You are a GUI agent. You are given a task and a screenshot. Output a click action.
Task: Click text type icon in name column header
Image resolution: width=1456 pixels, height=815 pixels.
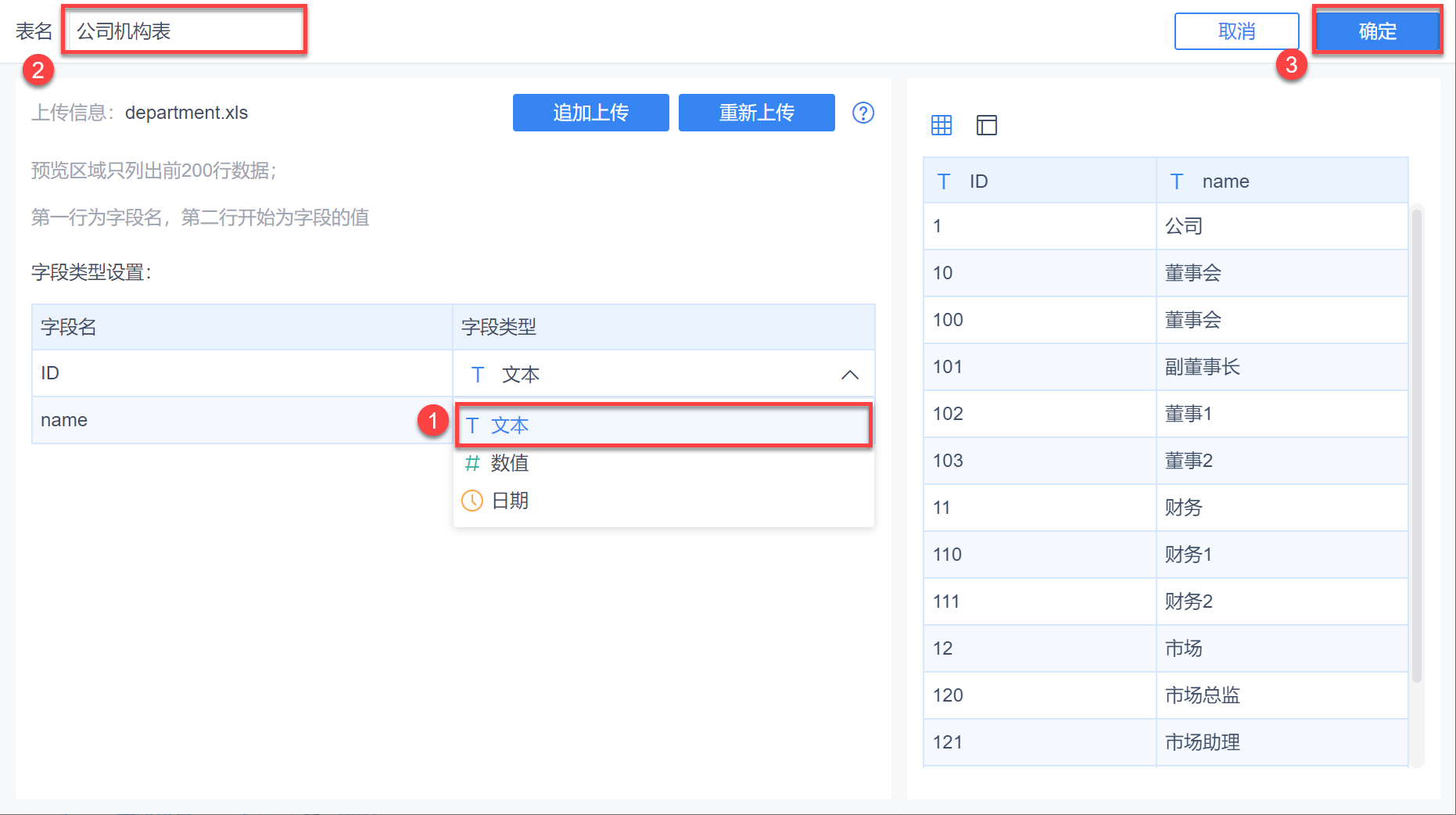pyautogui.click(x=1176, y=181)
